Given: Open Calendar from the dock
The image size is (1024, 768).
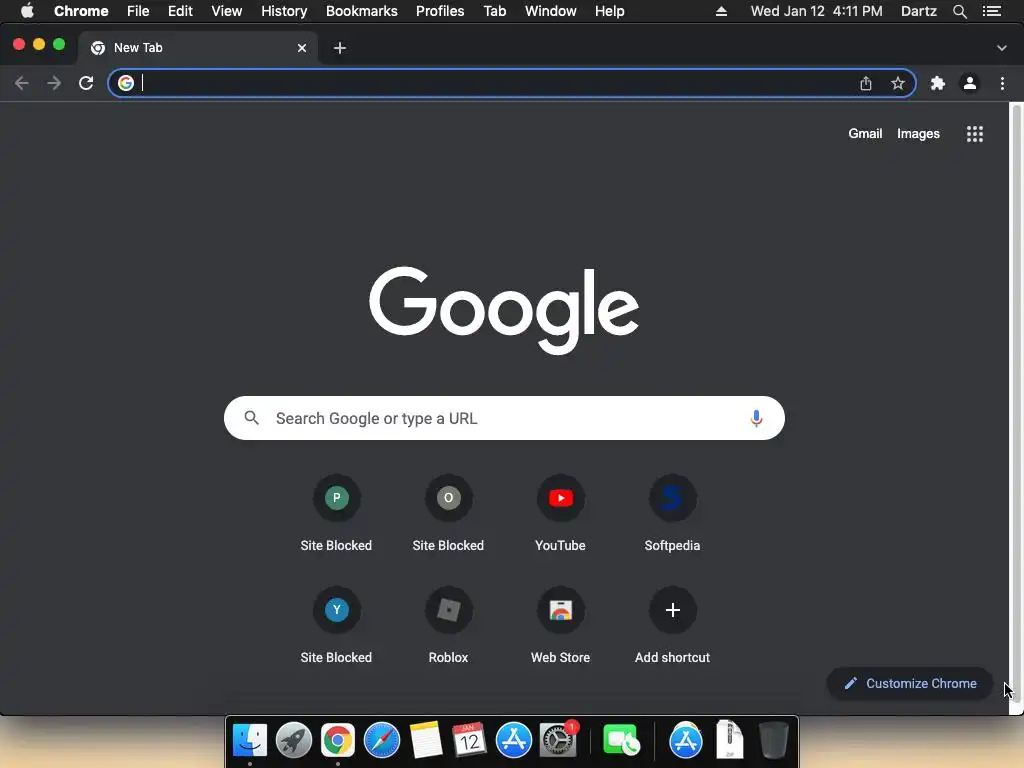Looking at the screenshot, I should (x=470, y=740).
